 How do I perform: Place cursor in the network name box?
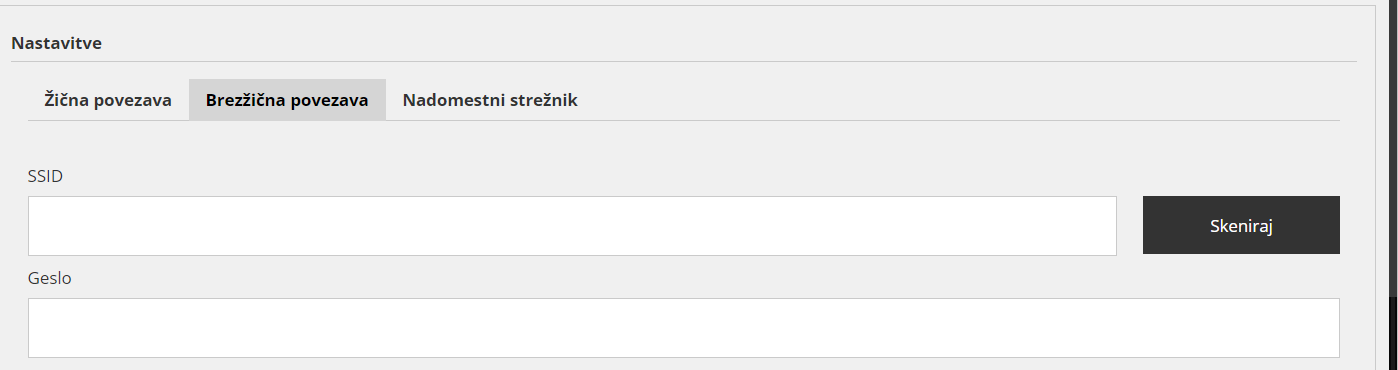(572, 226)
